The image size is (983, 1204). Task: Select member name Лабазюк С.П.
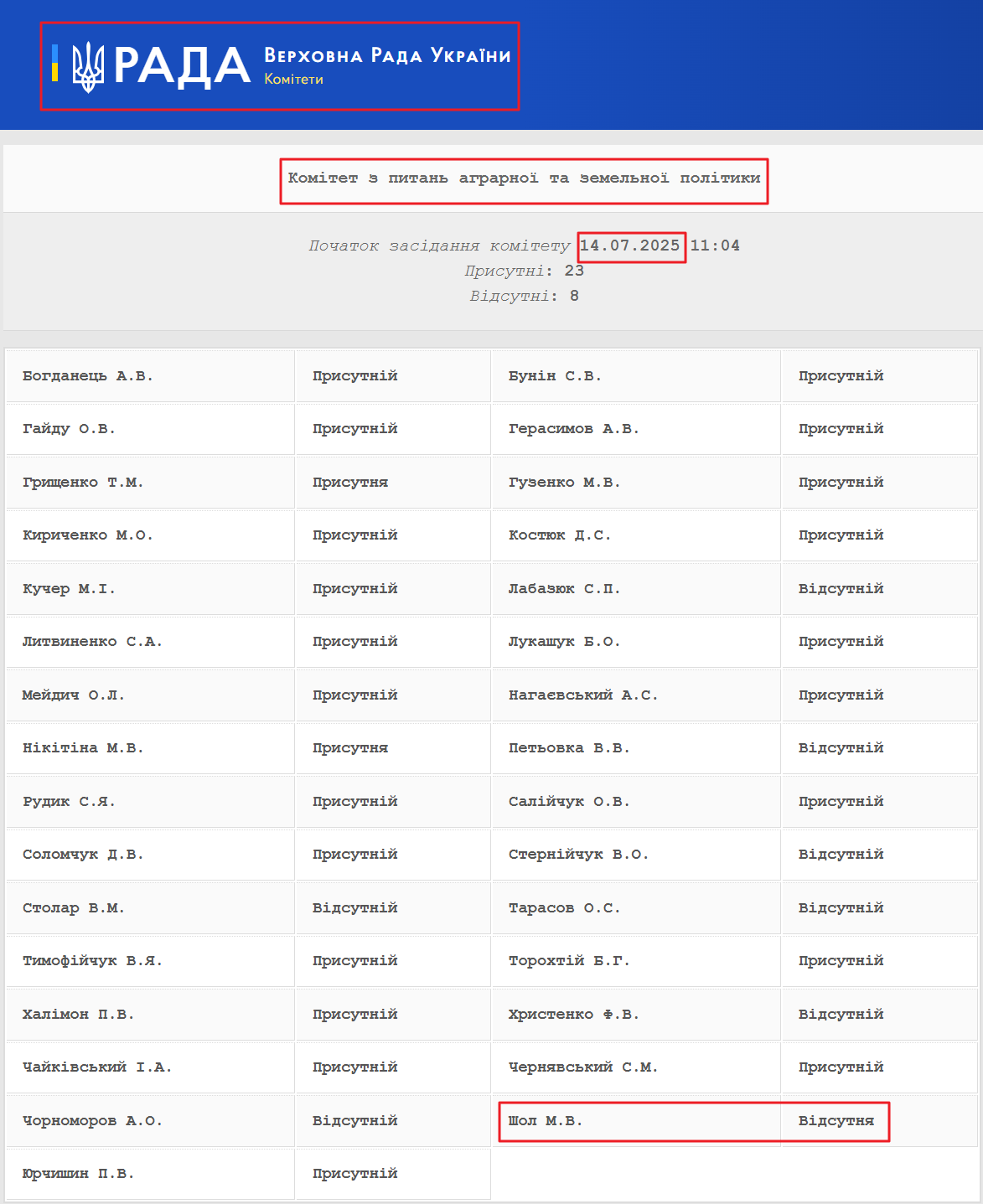tap(564, 588)
